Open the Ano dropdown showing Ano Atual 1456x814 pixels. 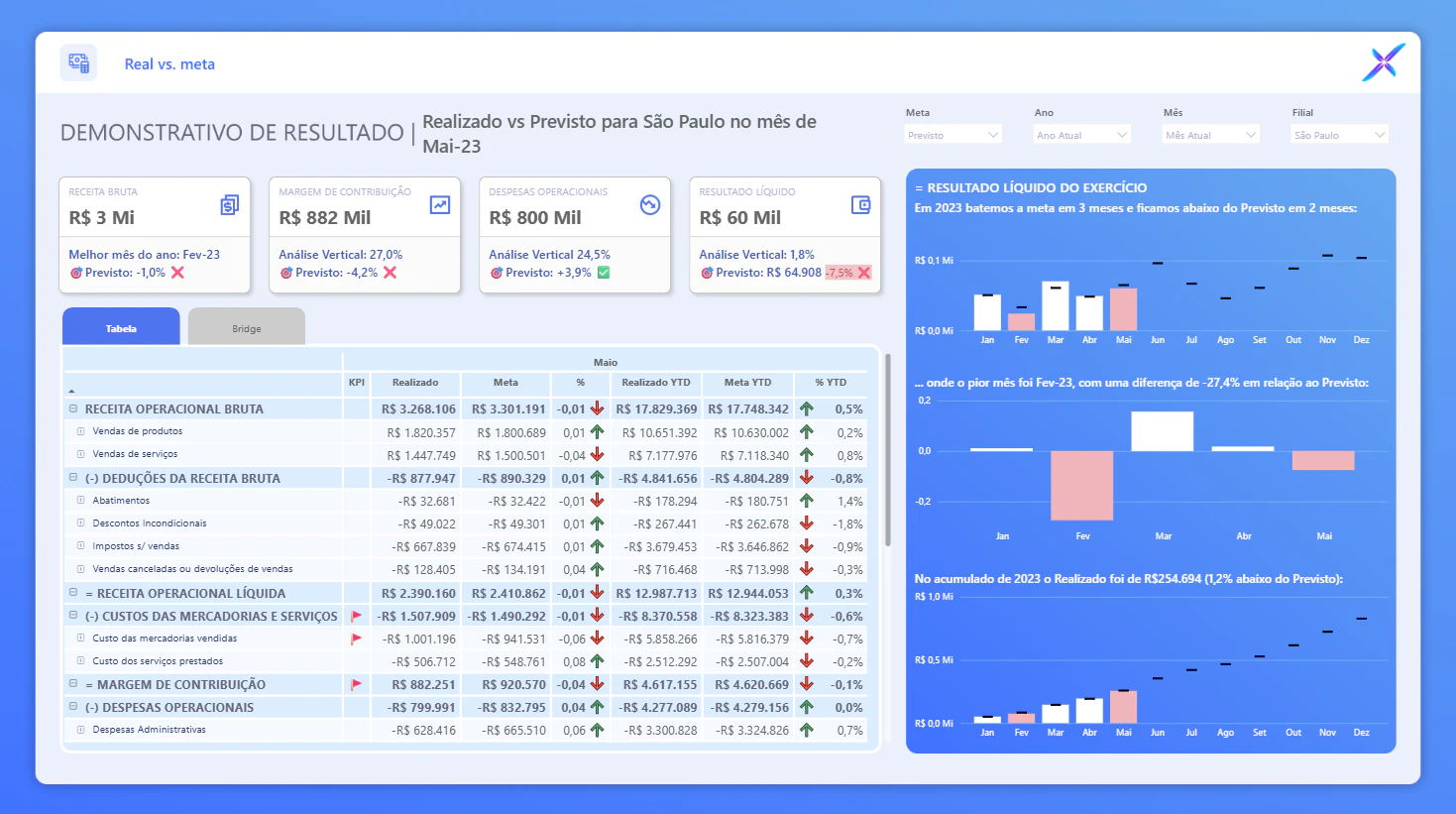click(x=1081, y=135)
